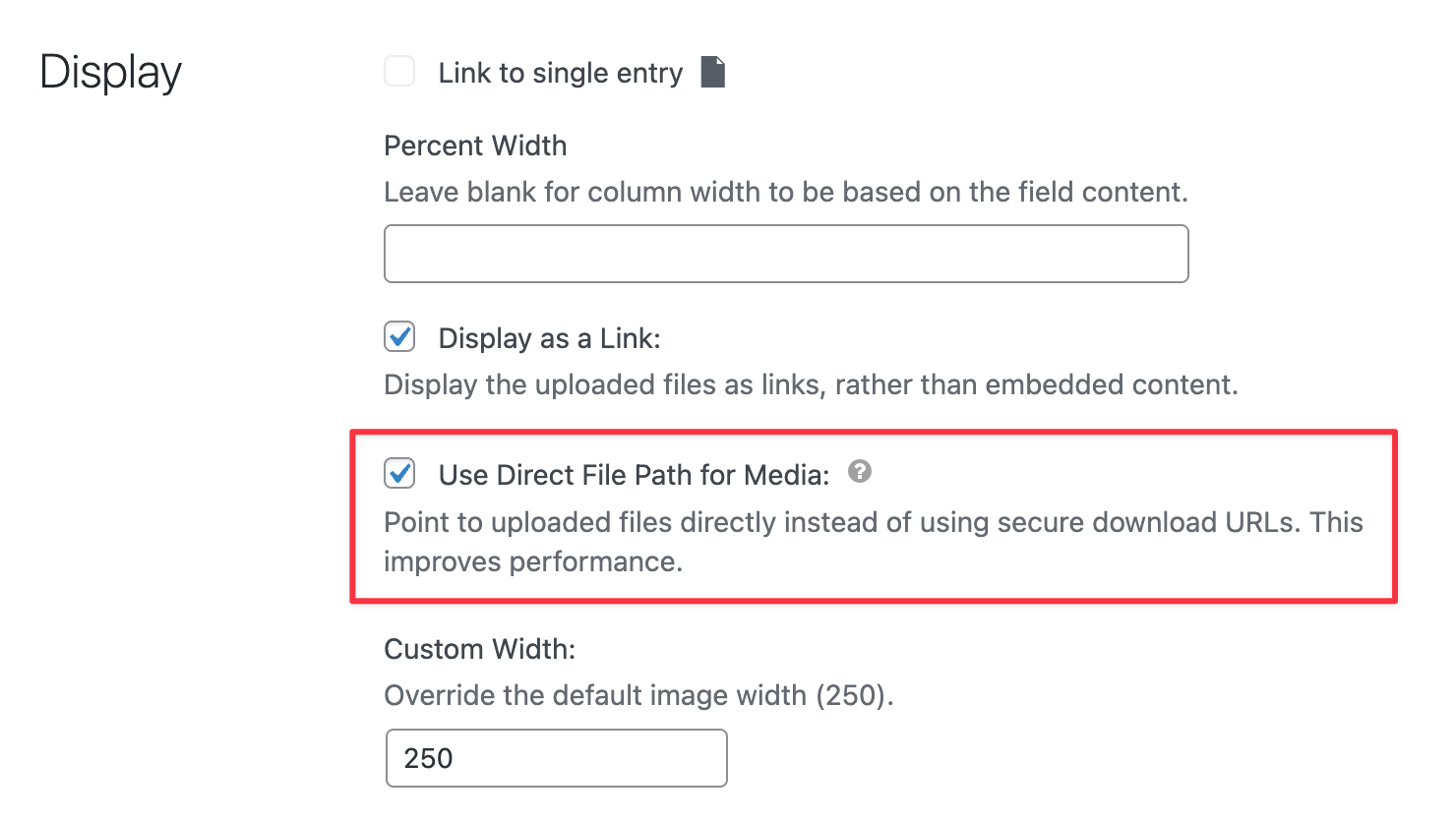The image size is (1456, 822).
Task: Click the document icon beside Link to single entry
Action: click(x=713, y=72)
